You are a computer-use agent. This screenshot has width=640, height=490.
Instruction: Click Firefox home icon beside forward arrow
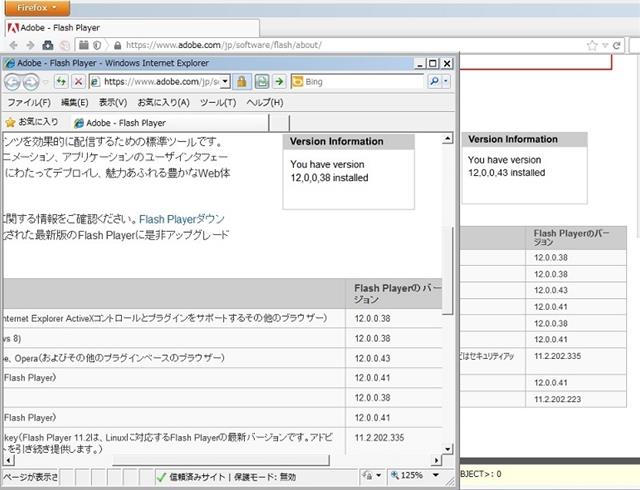click(48, 45)
